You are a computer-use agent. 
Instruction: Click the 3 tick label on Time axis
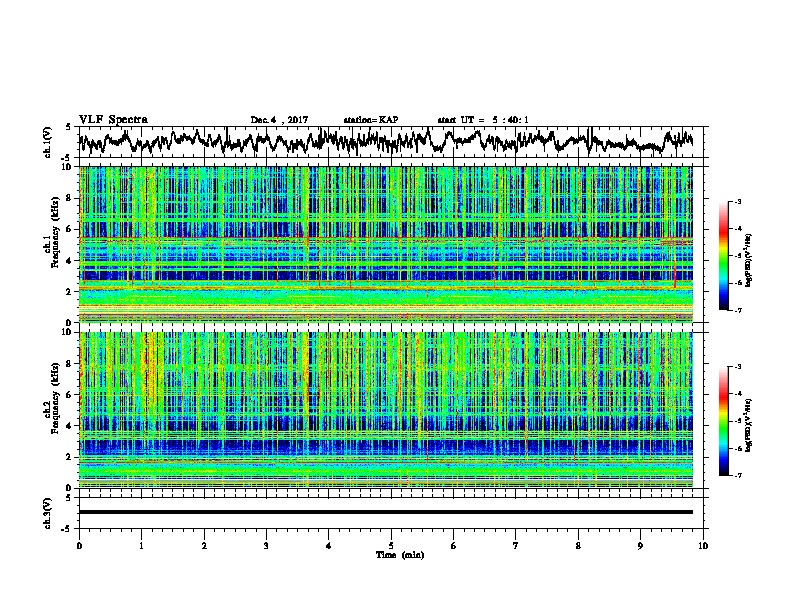click(266, 546)
